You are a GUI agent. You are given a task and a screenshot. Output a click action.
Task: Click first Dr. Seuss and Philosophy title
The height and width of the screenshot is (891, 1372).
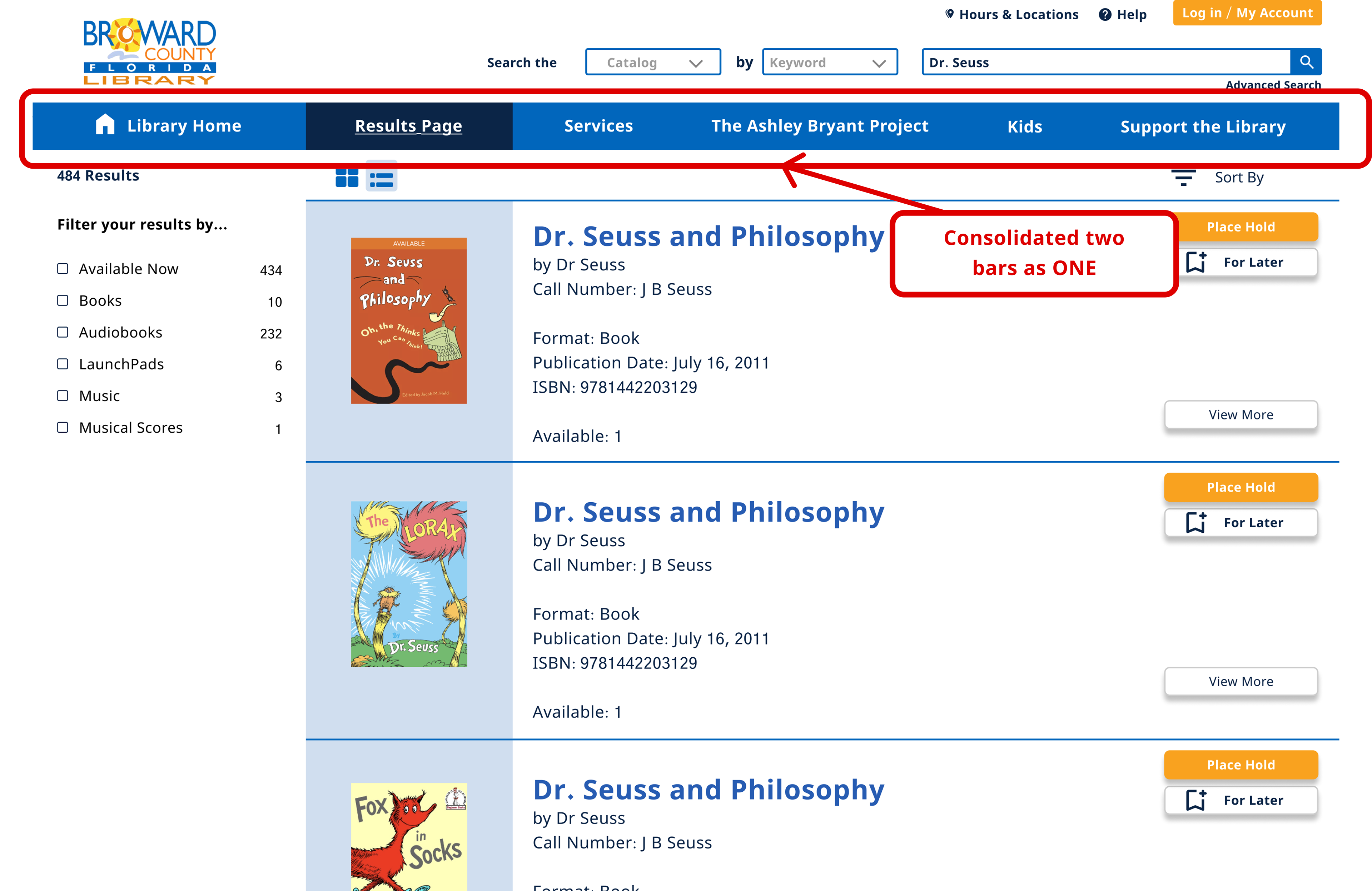coord(709,236)
